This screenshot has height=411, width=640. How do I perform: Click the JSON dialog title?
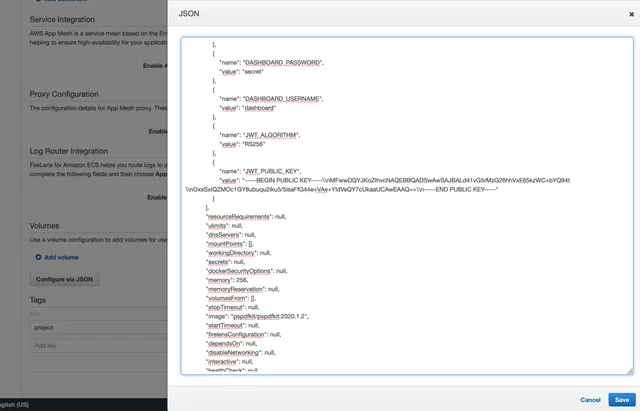click(189, 13)
